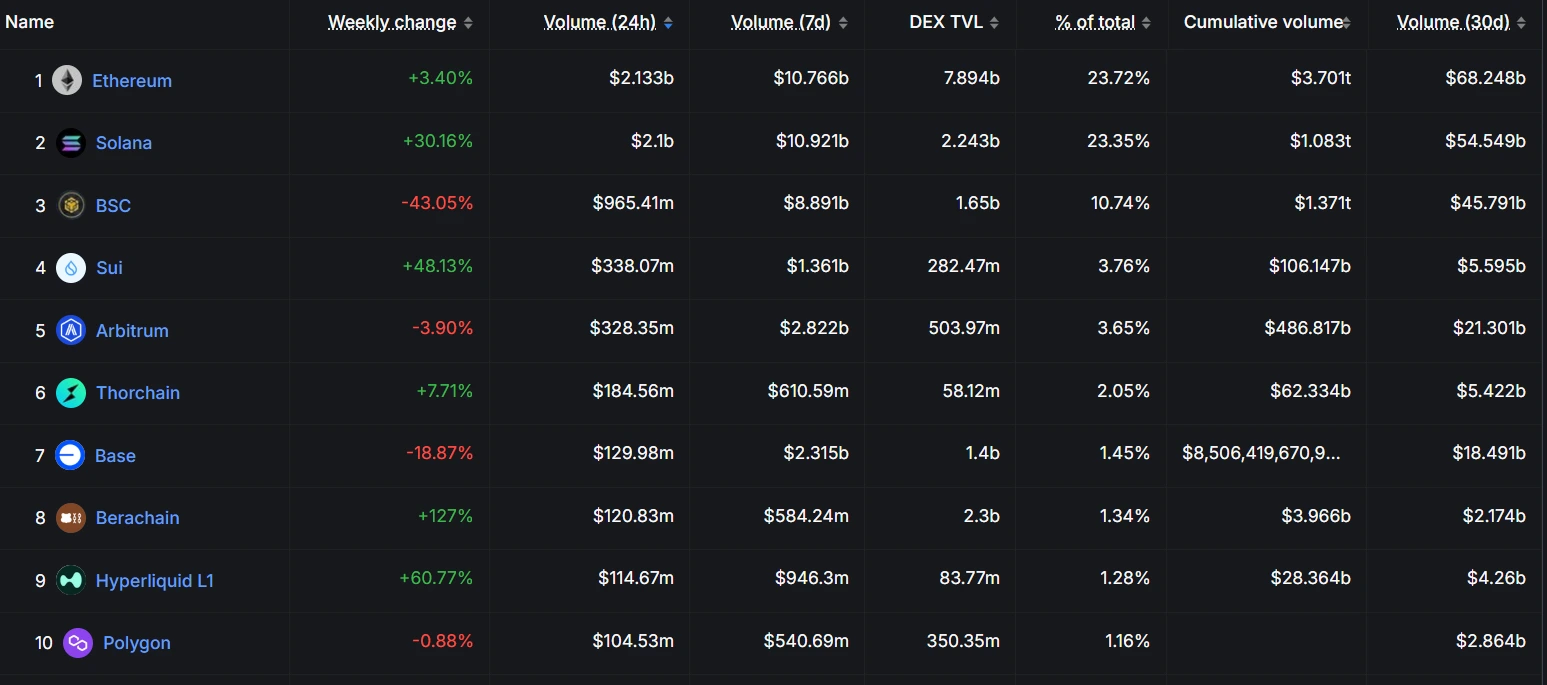Click the Ethereum chain logo icon
Screen dimensions: 1547x685
click(67, 80)
